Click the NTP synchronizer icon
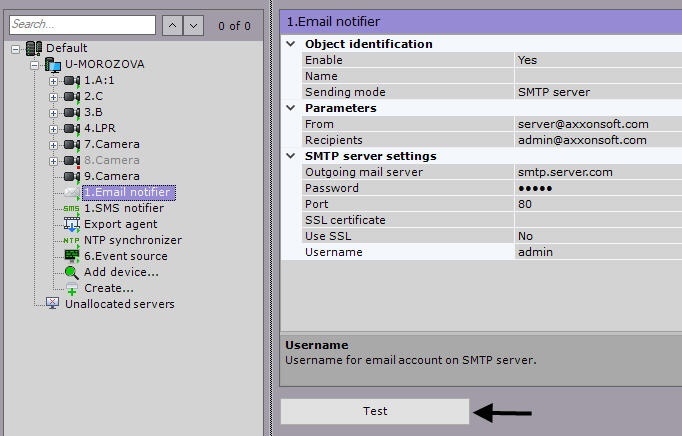This screenshot has height=436, width=682. coord(71,240)
